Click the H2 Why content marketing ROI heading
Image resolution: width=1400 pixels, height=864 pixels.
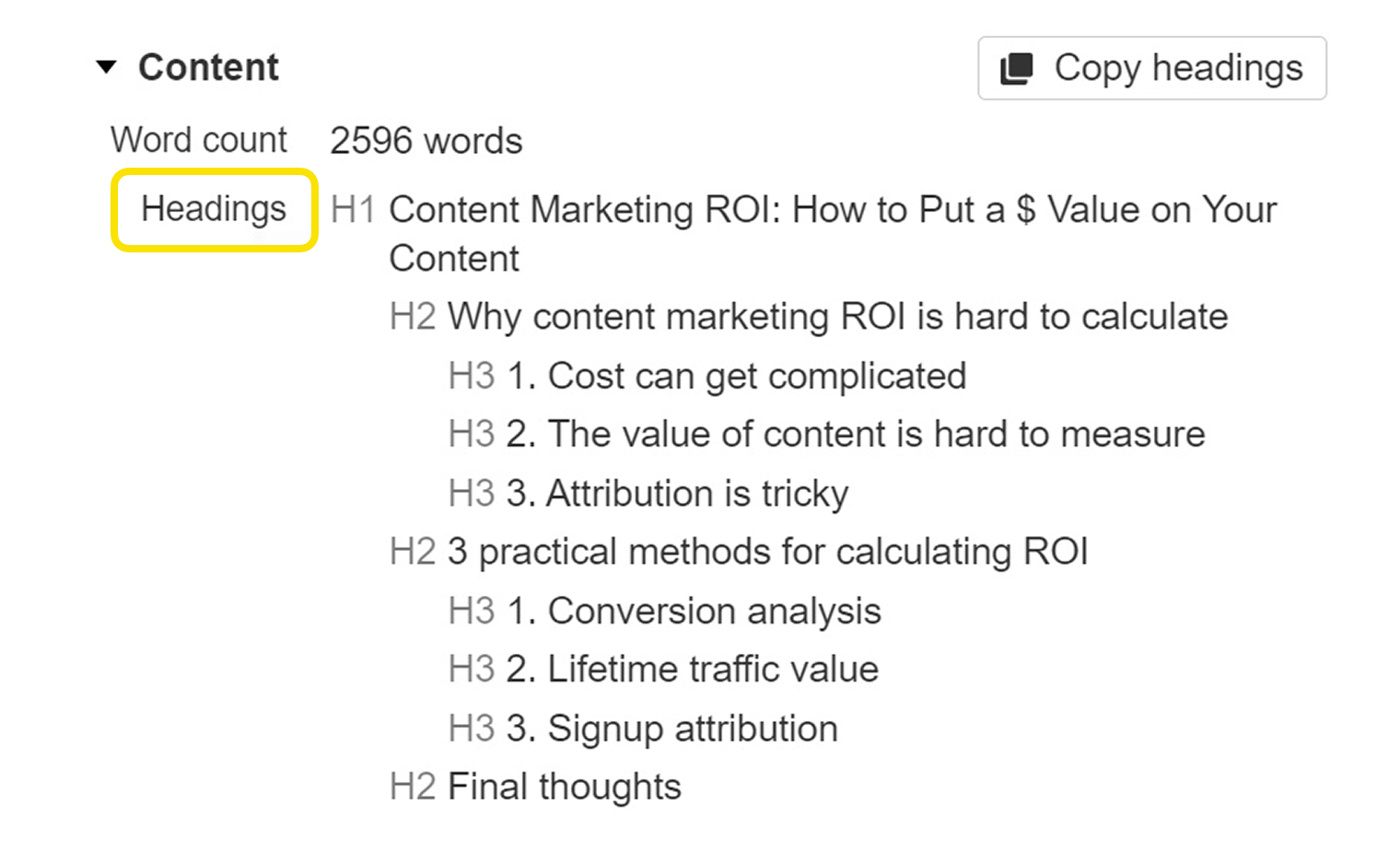[x=836, y=316]
